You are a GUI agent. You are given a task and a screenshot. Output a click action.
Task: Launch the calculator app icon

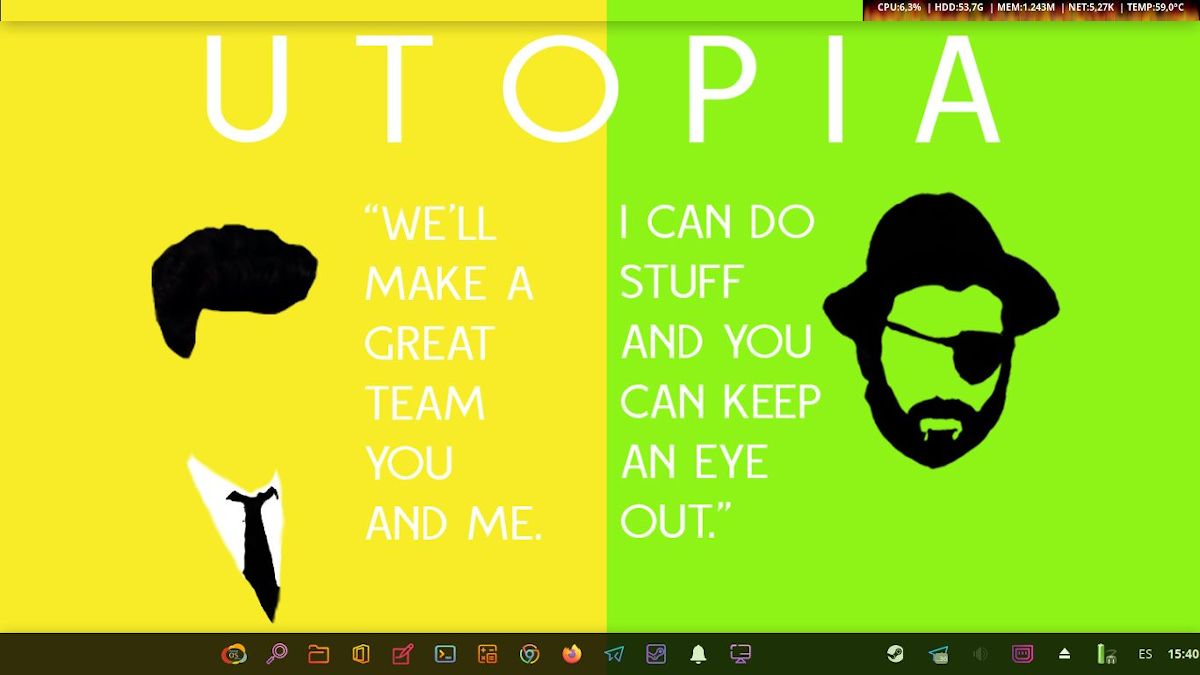pyautogui.click(x=488, y=654)
